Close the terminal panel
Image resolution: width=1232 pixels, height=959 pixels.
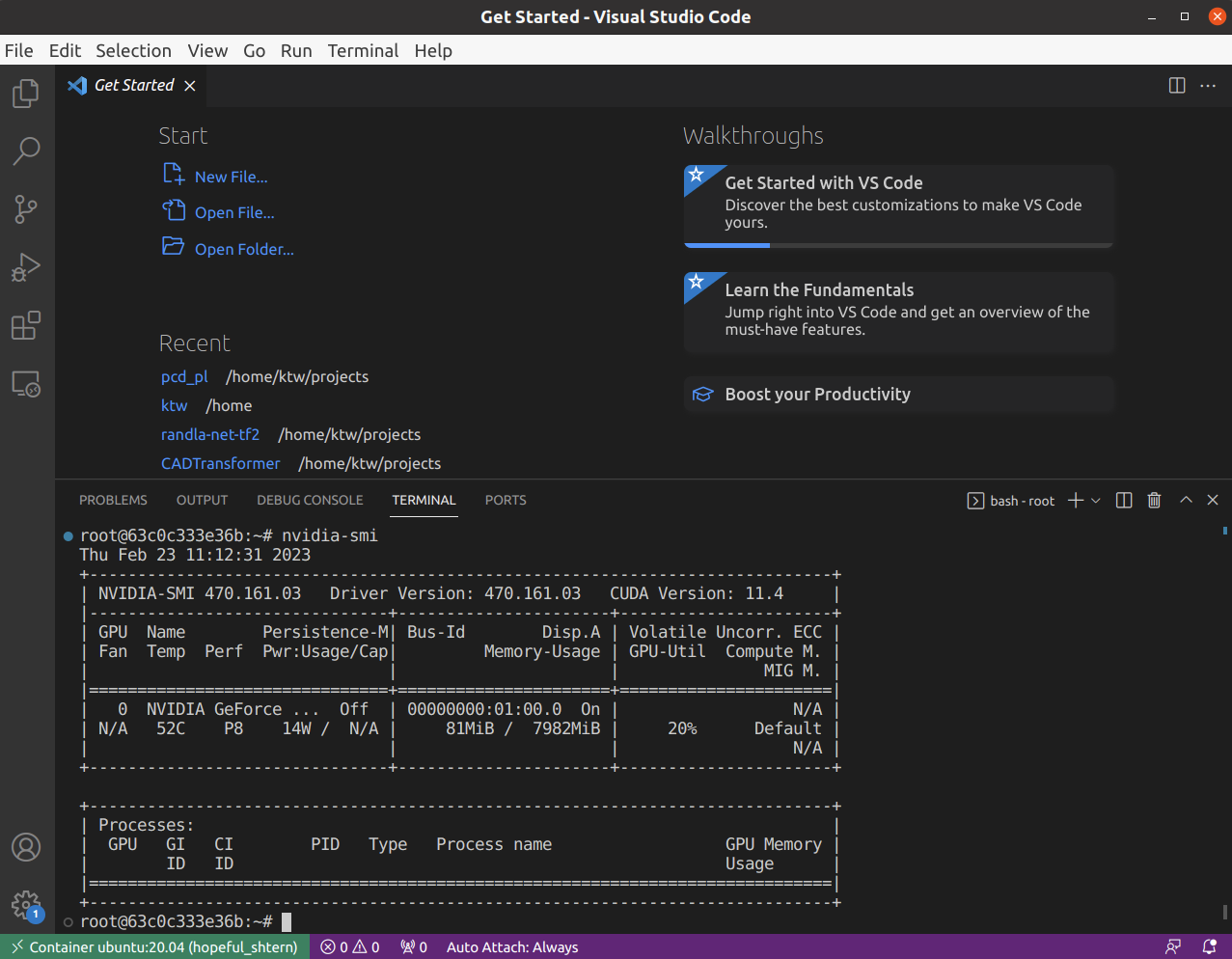[1213, 500]
